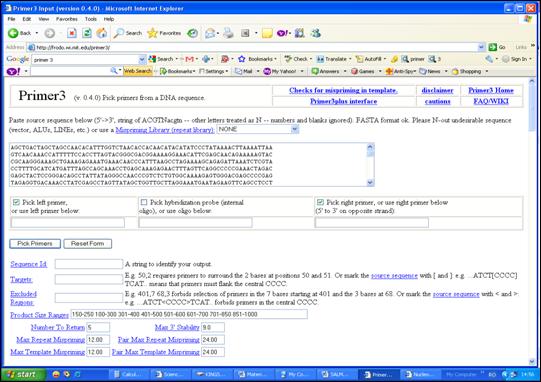Toggle Pick right primer checkbox
The height and width of the screenshot is (382, 541).
[320, 202]
